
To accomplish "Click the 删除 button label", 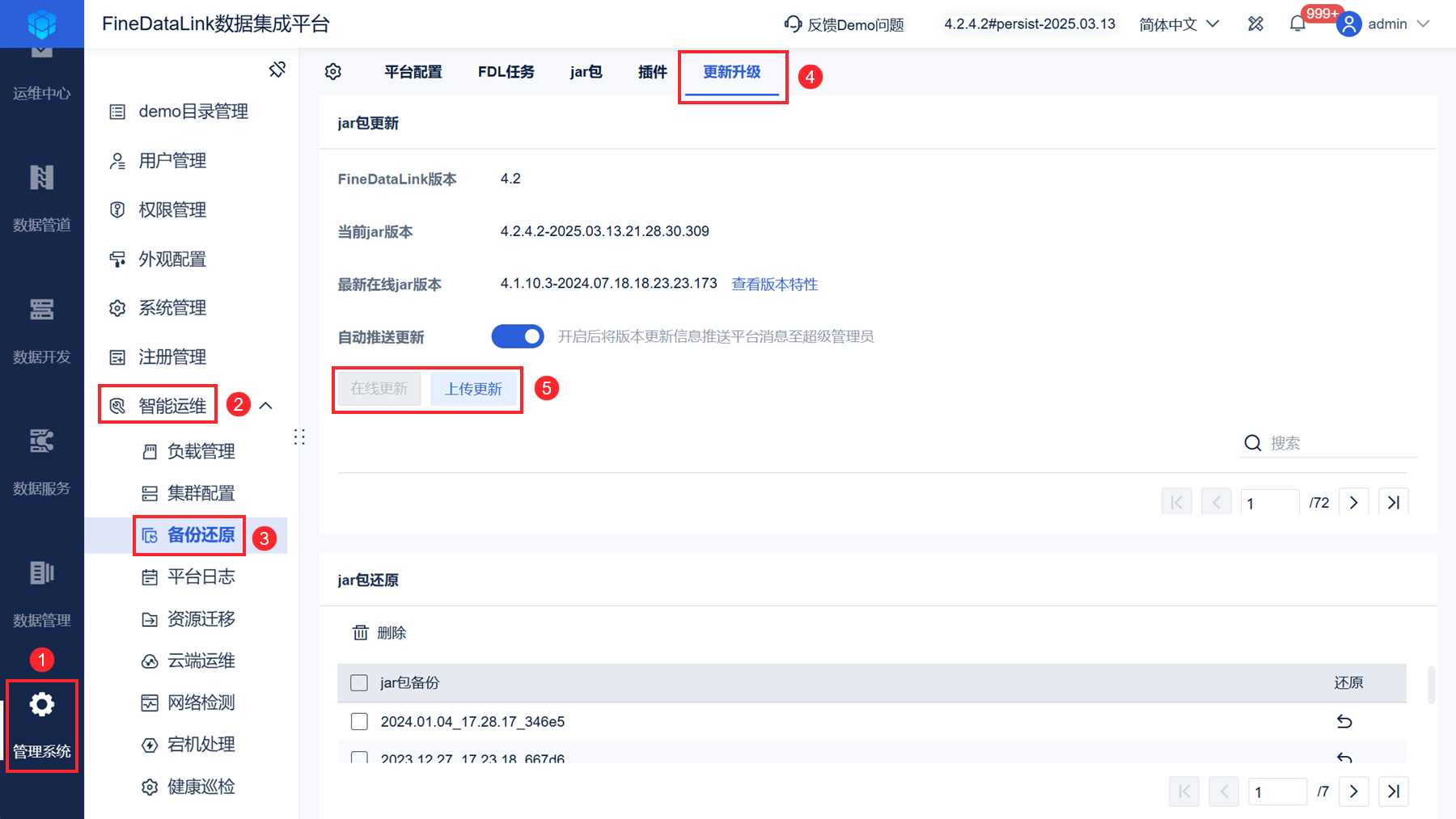I will point(392,632).
